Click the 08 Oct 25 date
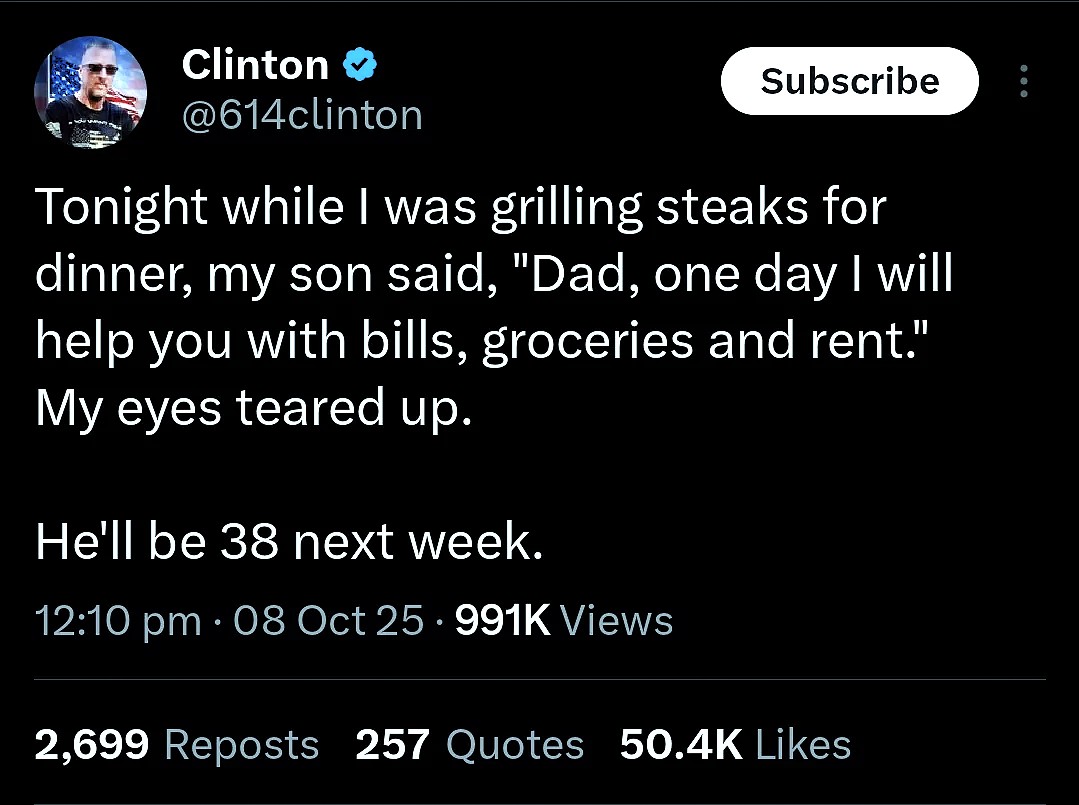Screen dimensions: 1079x805 327,621
